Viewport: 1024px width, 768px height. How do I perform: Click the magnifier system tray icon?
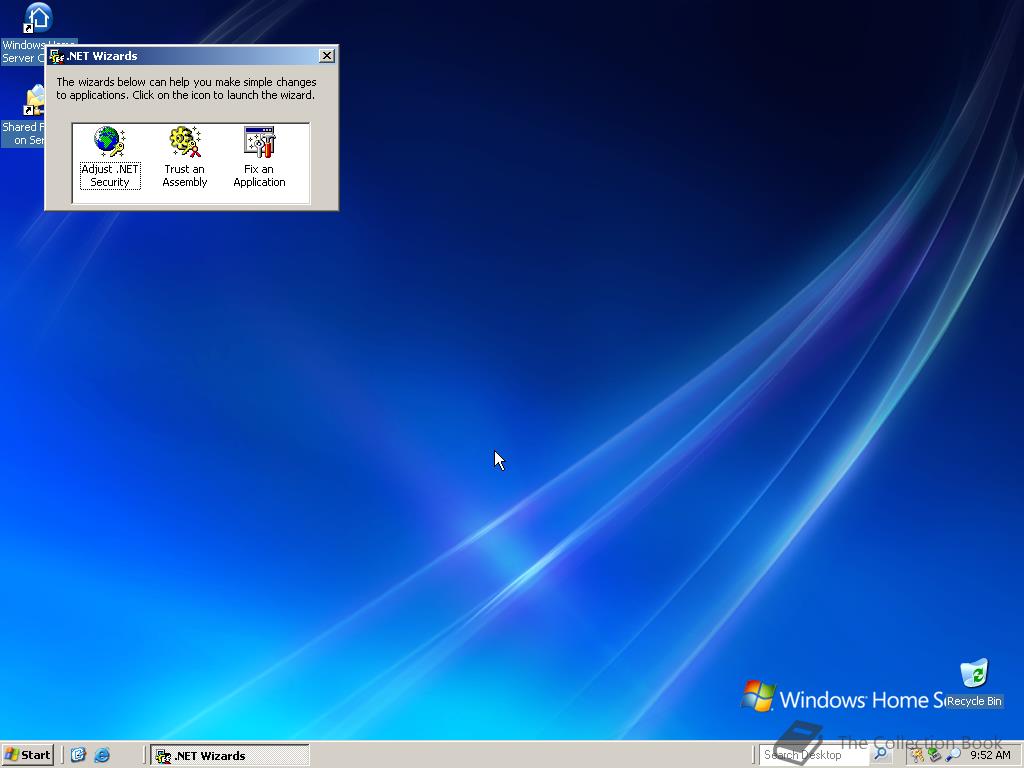pos(953,756)
